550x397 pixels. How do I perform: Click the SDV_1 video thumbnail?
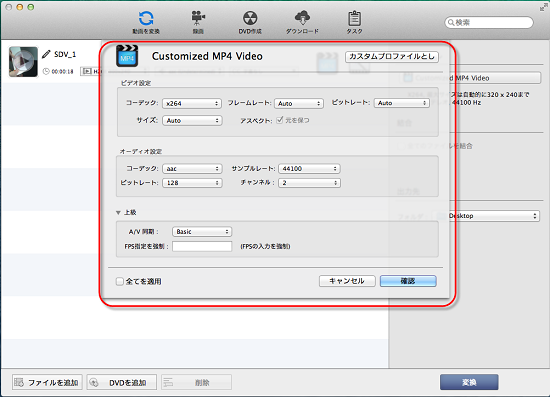pos(23,62)
